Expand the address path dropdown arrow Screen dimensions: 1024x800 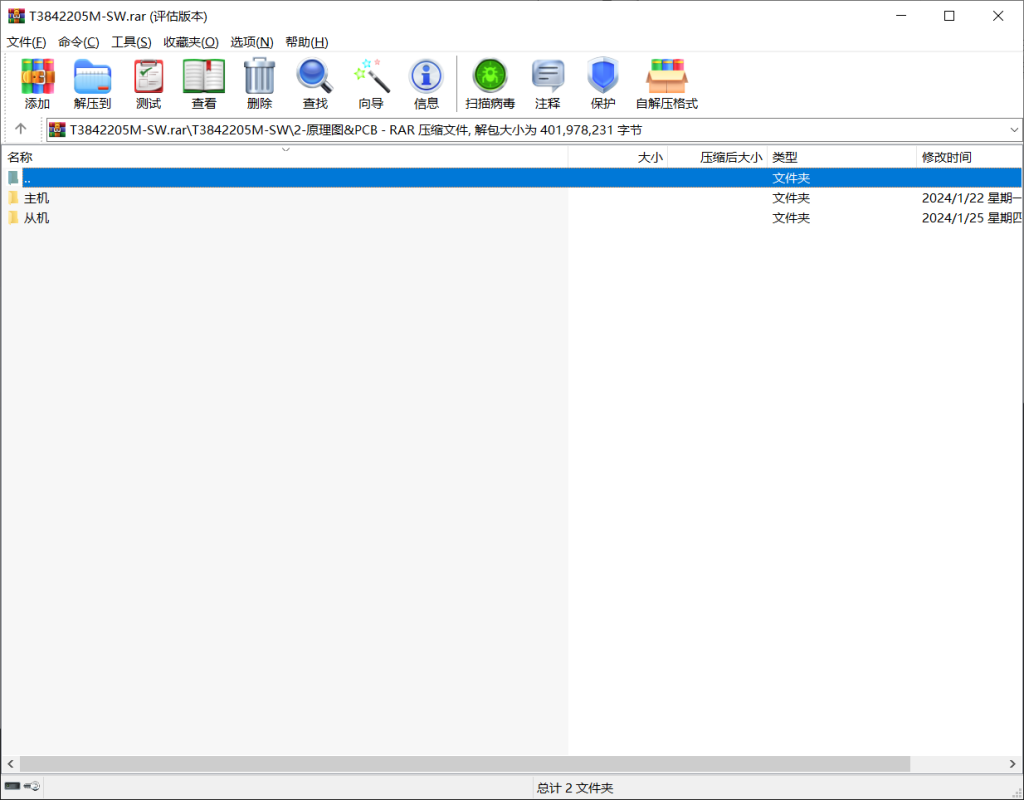1014,130
